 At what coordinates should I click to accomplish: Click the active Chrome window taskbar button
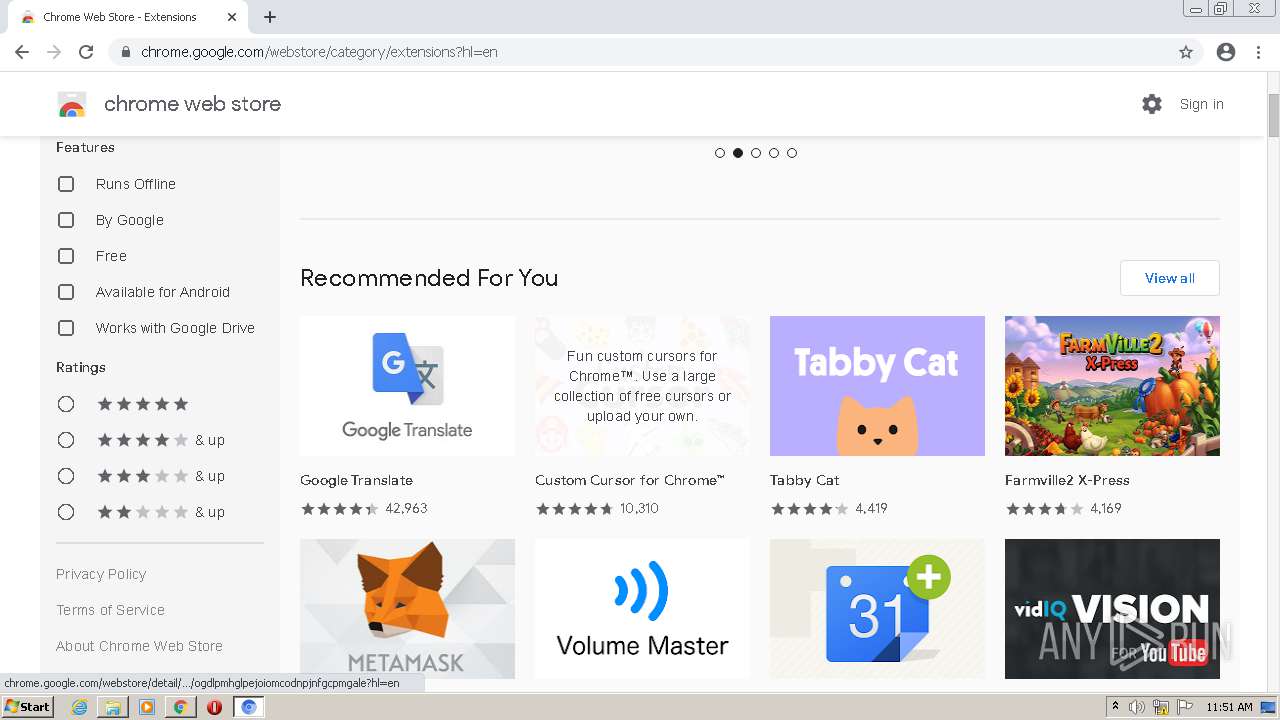coord(249,707)
